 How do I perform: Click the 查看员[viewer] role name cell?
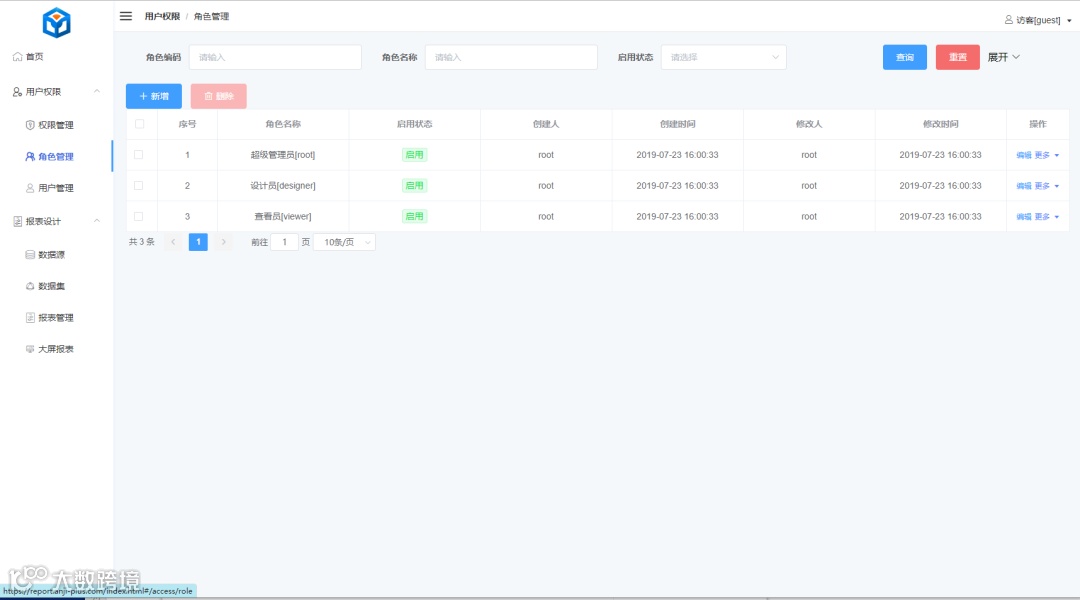tap(283, 216)
